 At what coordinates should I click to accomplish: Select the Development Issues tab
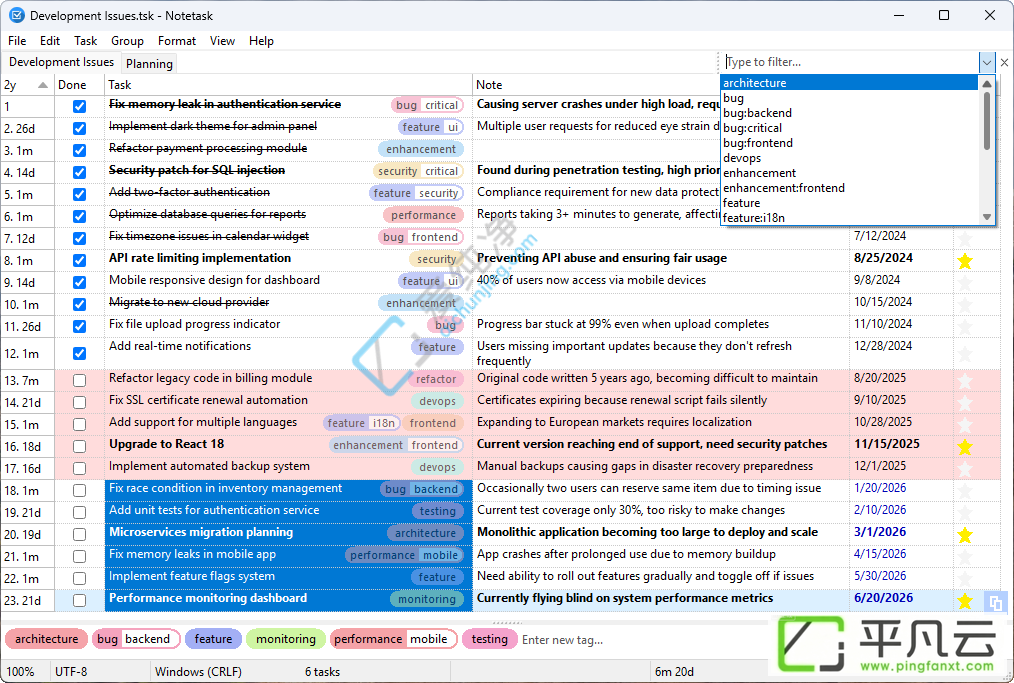click(61, 62)
